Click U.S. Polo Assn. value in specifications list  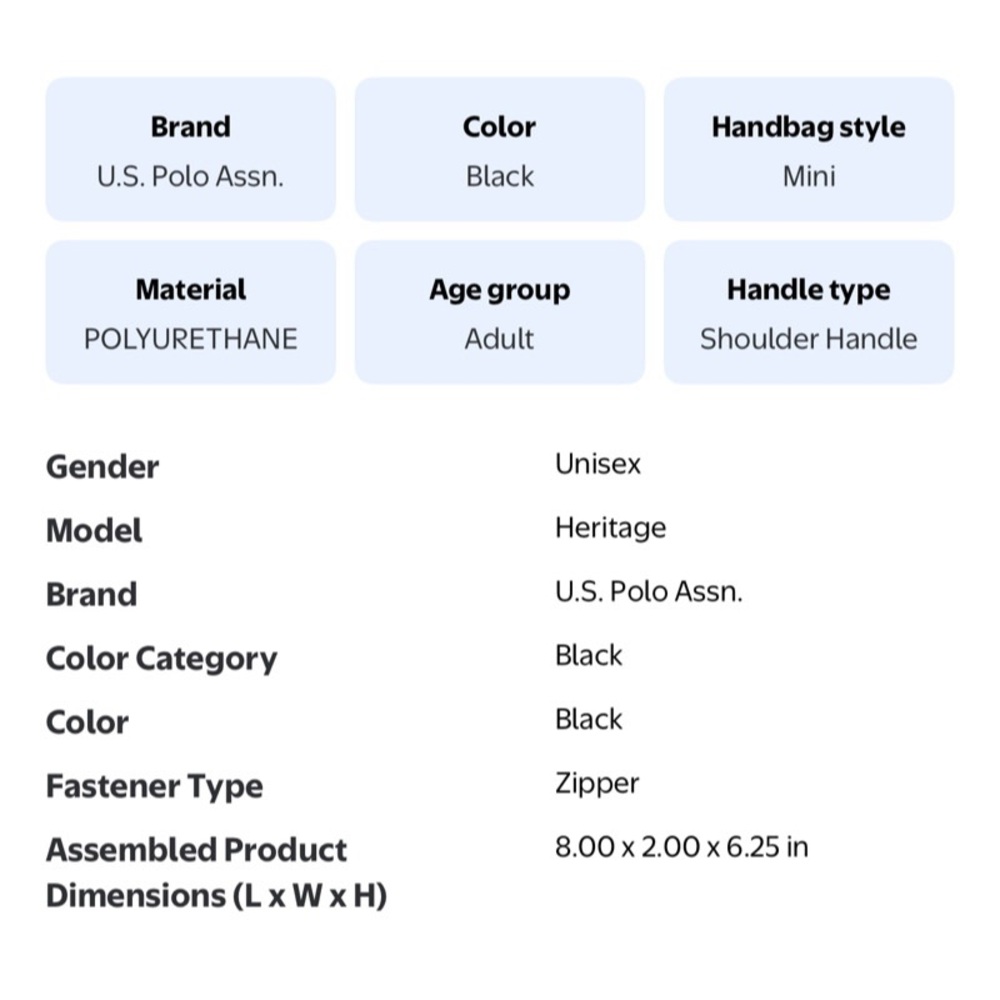pyautogui.click(x=648, y=592)
